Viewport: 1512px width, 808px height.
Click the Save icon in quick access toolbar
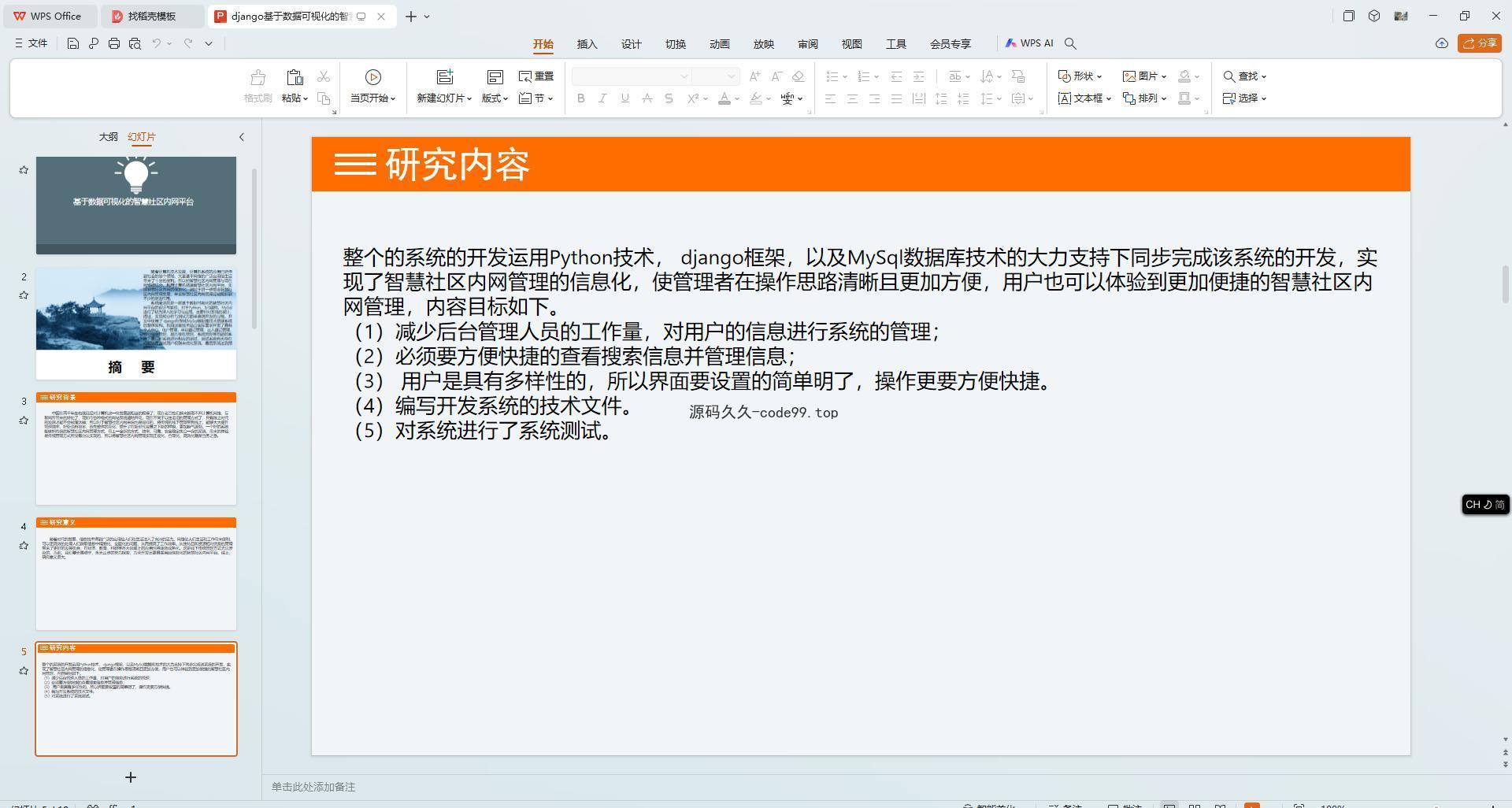[x=73, y=43]
